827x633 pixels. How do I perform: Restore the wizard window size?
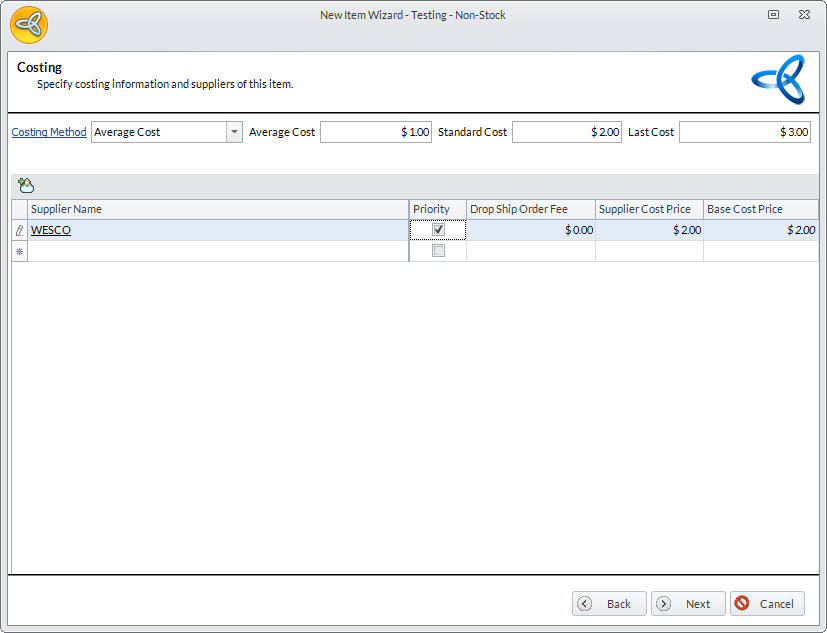[773, 15]
